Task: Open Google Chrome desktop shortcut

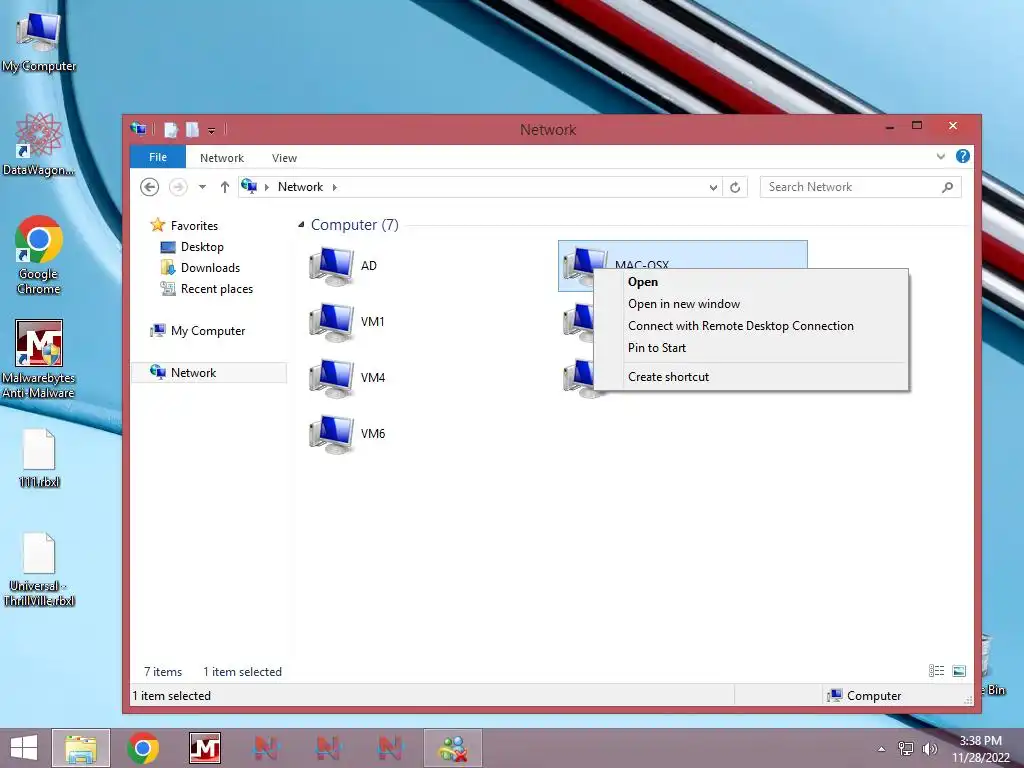Action: 39,255
